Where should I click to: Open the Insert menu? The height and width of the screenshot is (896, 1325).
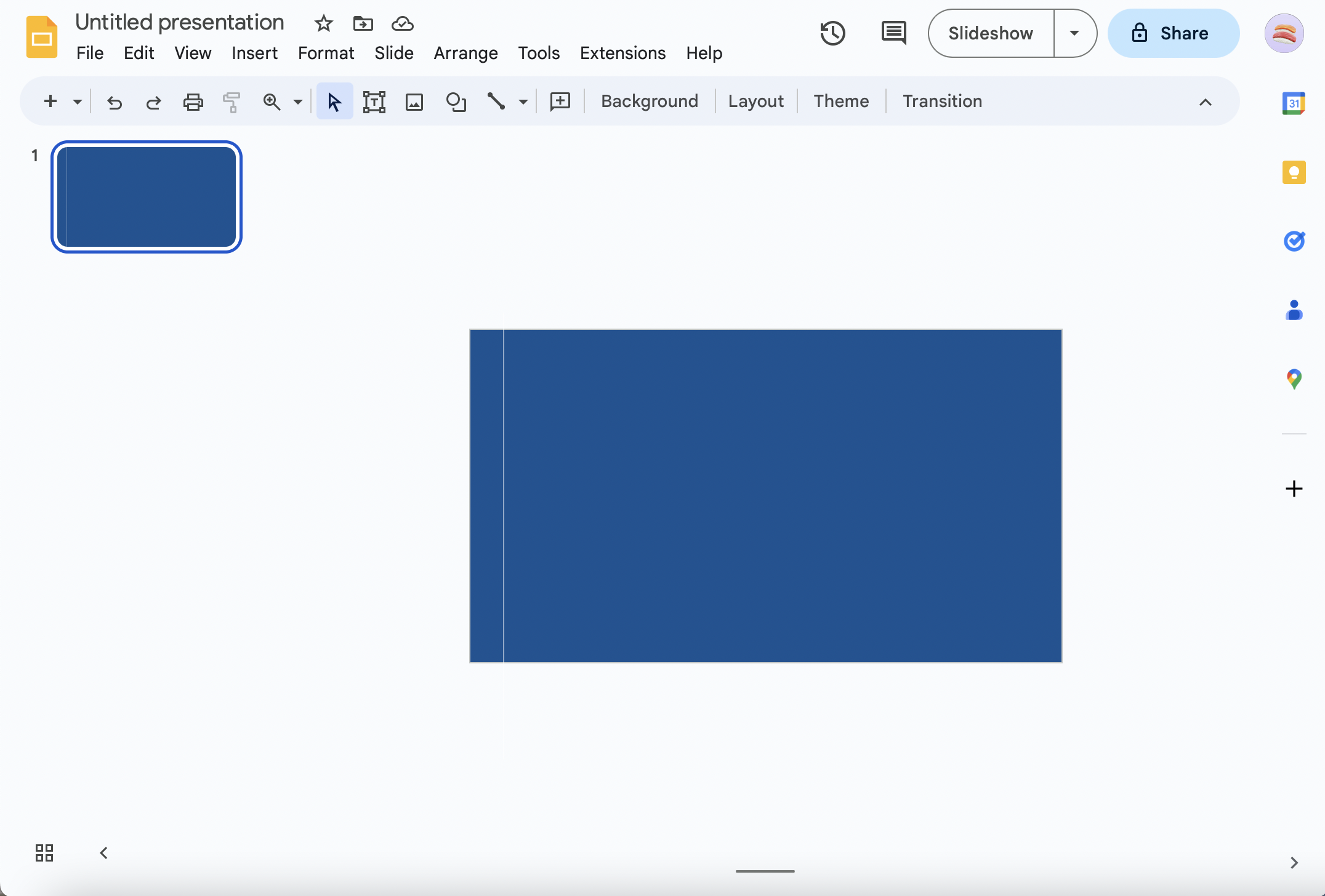pyautogui.click(x=254, y=53)
